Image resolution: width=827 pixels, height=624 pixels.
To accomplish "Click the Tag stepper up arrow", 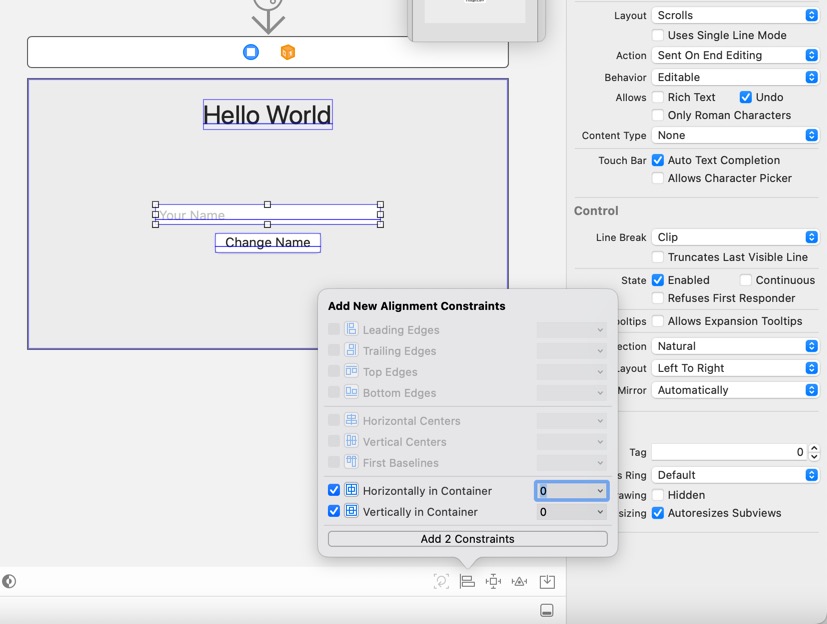I will (x=814, y=448).
